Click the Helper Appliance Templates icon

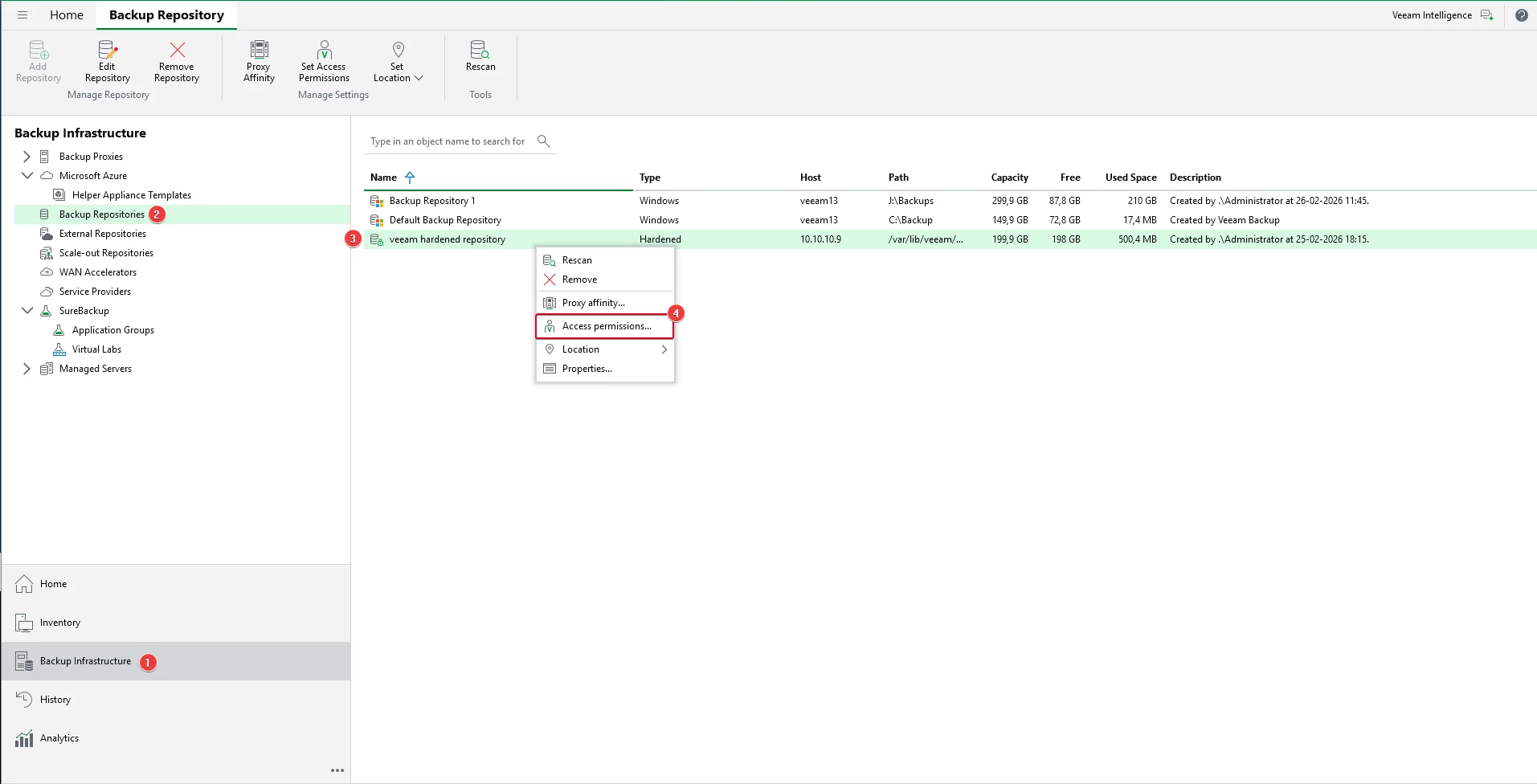click(59, 195)
